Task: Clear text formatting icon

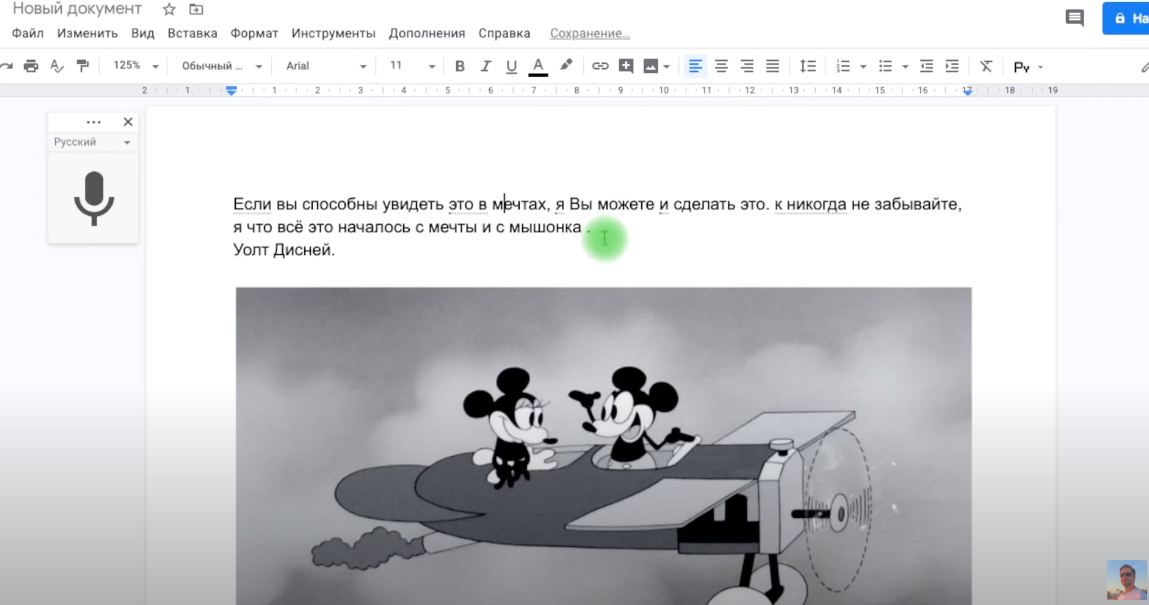Action: (986, 67)
